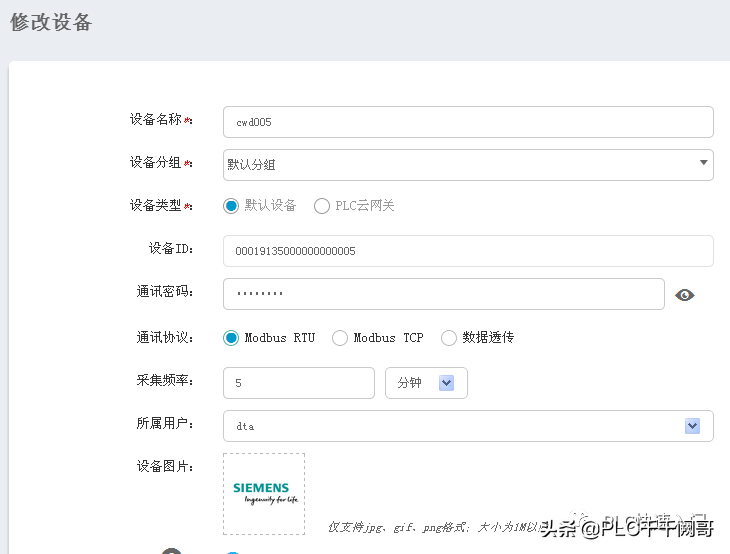Image resolution: width=730 pixels, height=554 pixels.
Task: Click the Siemens device image thumbnail
Action: [x=264, y=494]
